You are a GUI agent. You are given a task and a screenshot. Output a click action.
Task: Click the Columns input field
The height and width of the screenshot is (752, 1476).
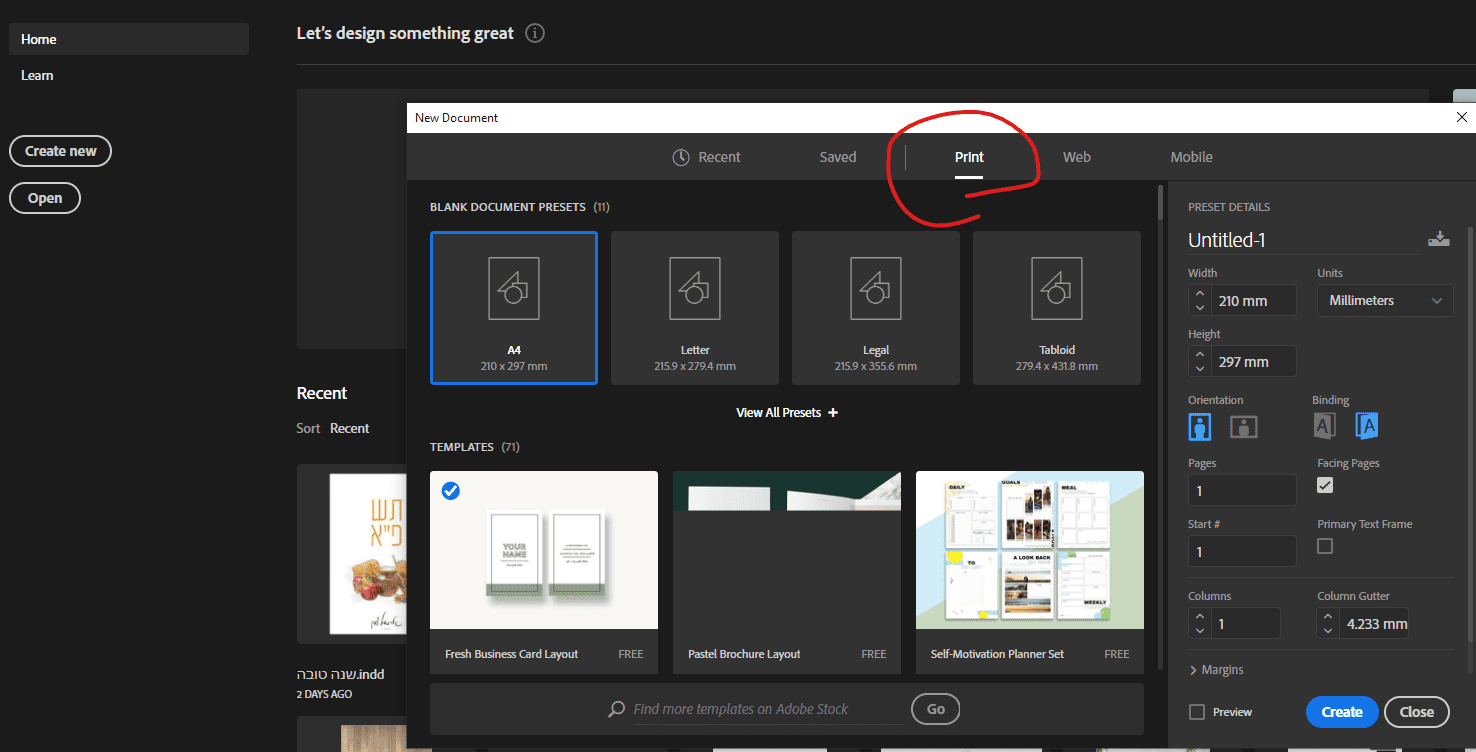(1246, 623)
